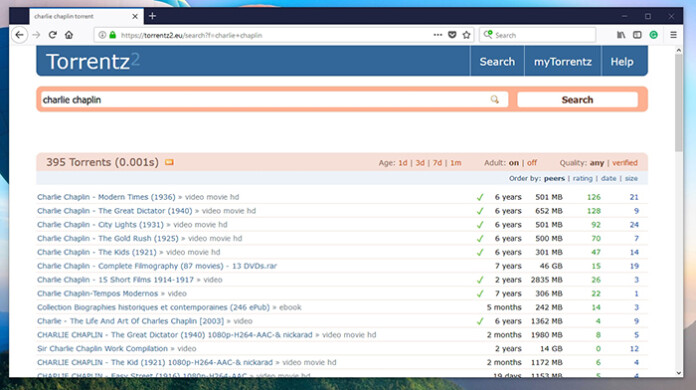This screenshot has width=696, height=390.
Task: Click the 395 Torrents (0.001s) heading
Action: point(102,162)
